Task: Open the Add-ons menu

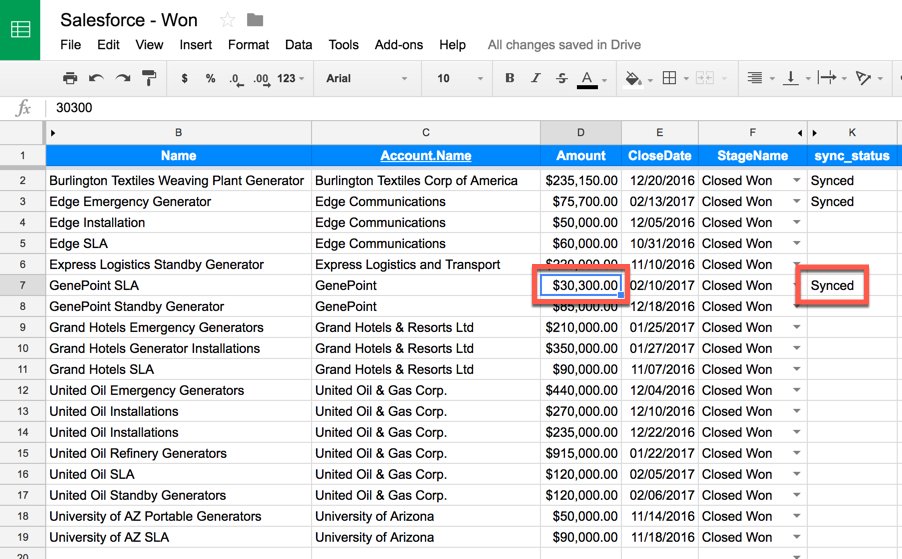Action: click(x=399, y=45)
